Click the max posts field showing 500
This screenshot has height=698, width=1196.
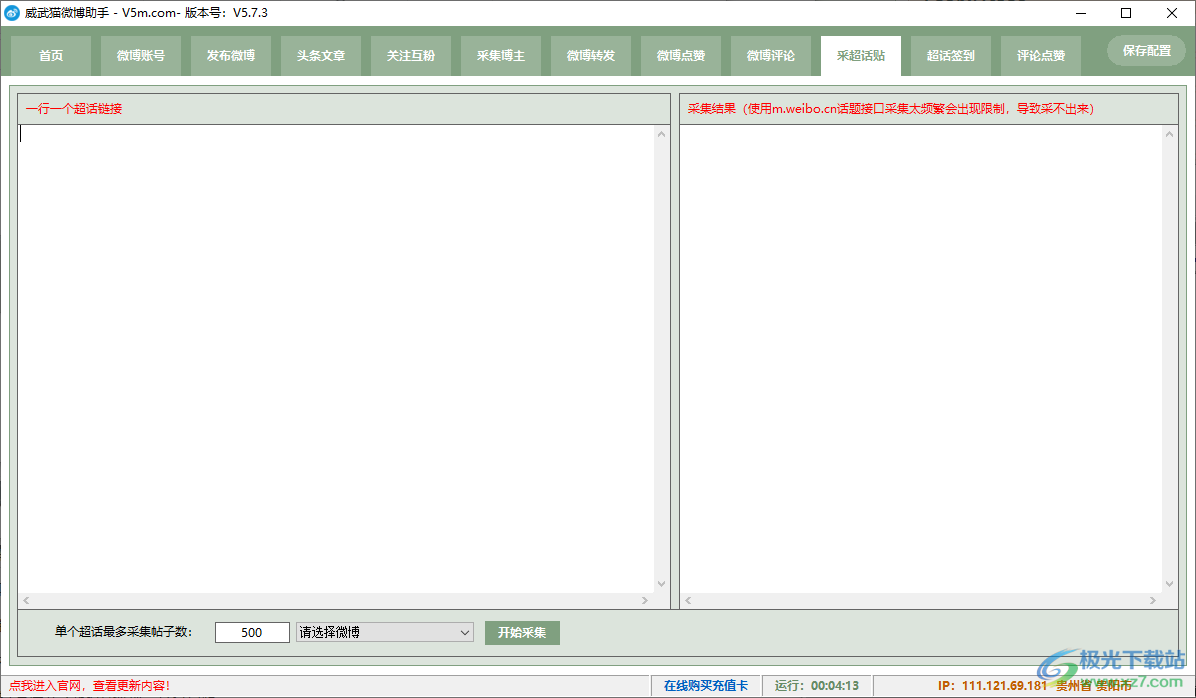(252, 632)
